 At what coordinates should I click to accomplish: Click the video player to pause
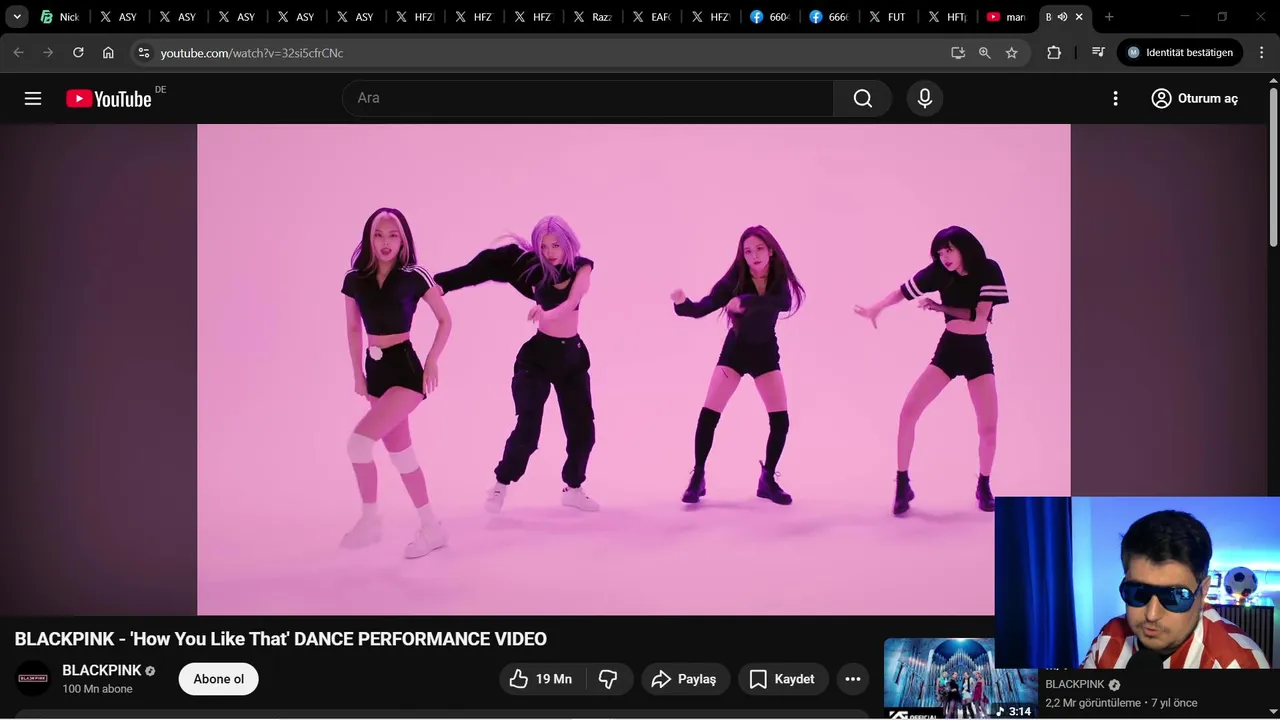(633, 369)
